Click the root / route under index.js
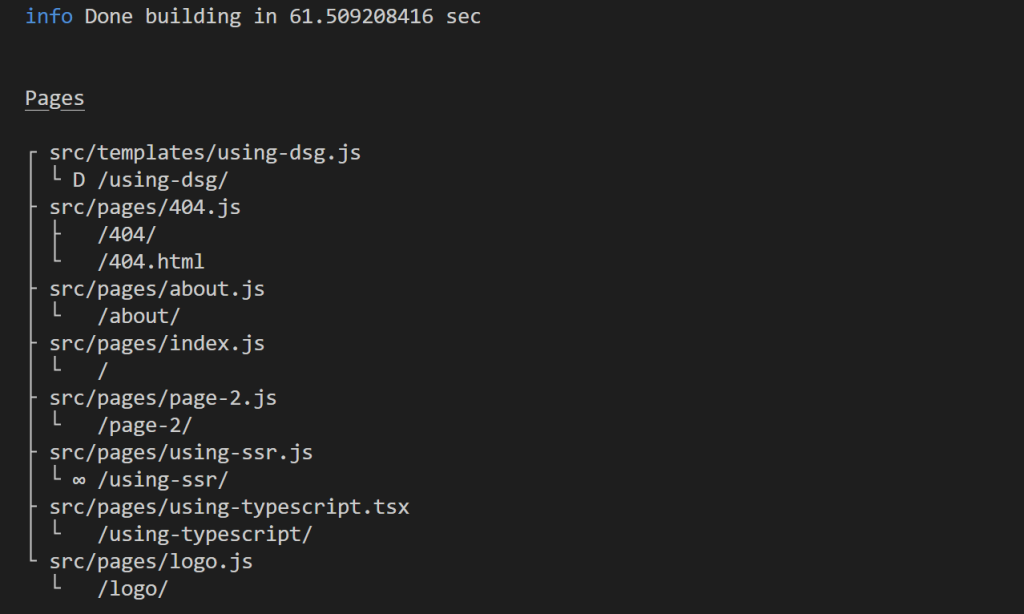 coord(103,371)
